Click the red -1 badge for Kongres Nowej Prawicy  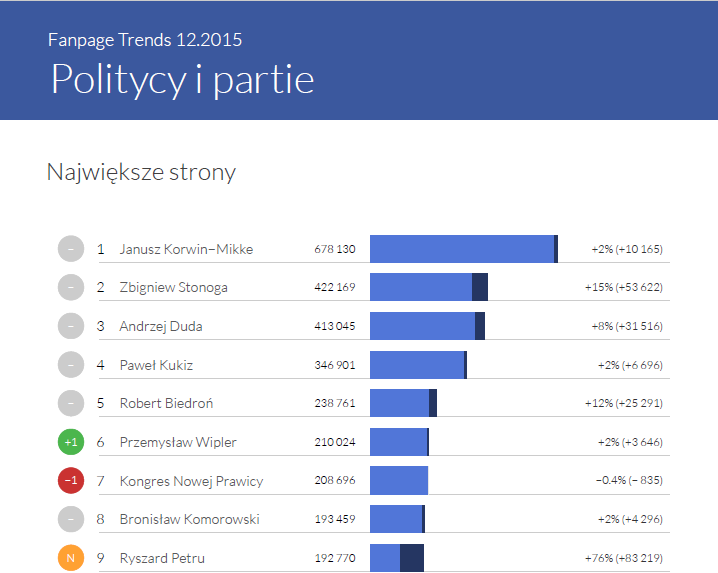[71, 481]
